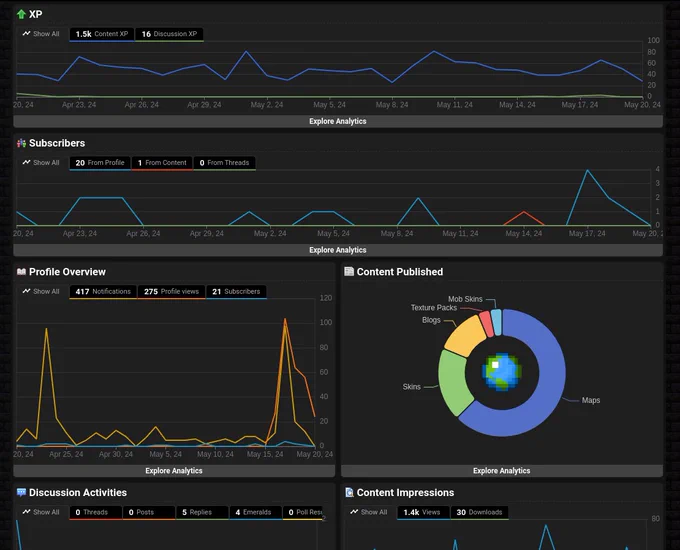Image resolution: width=680 pixels, height=550 pixels.
Task: Click the Content Published page icon
Action: pos(349,272)
